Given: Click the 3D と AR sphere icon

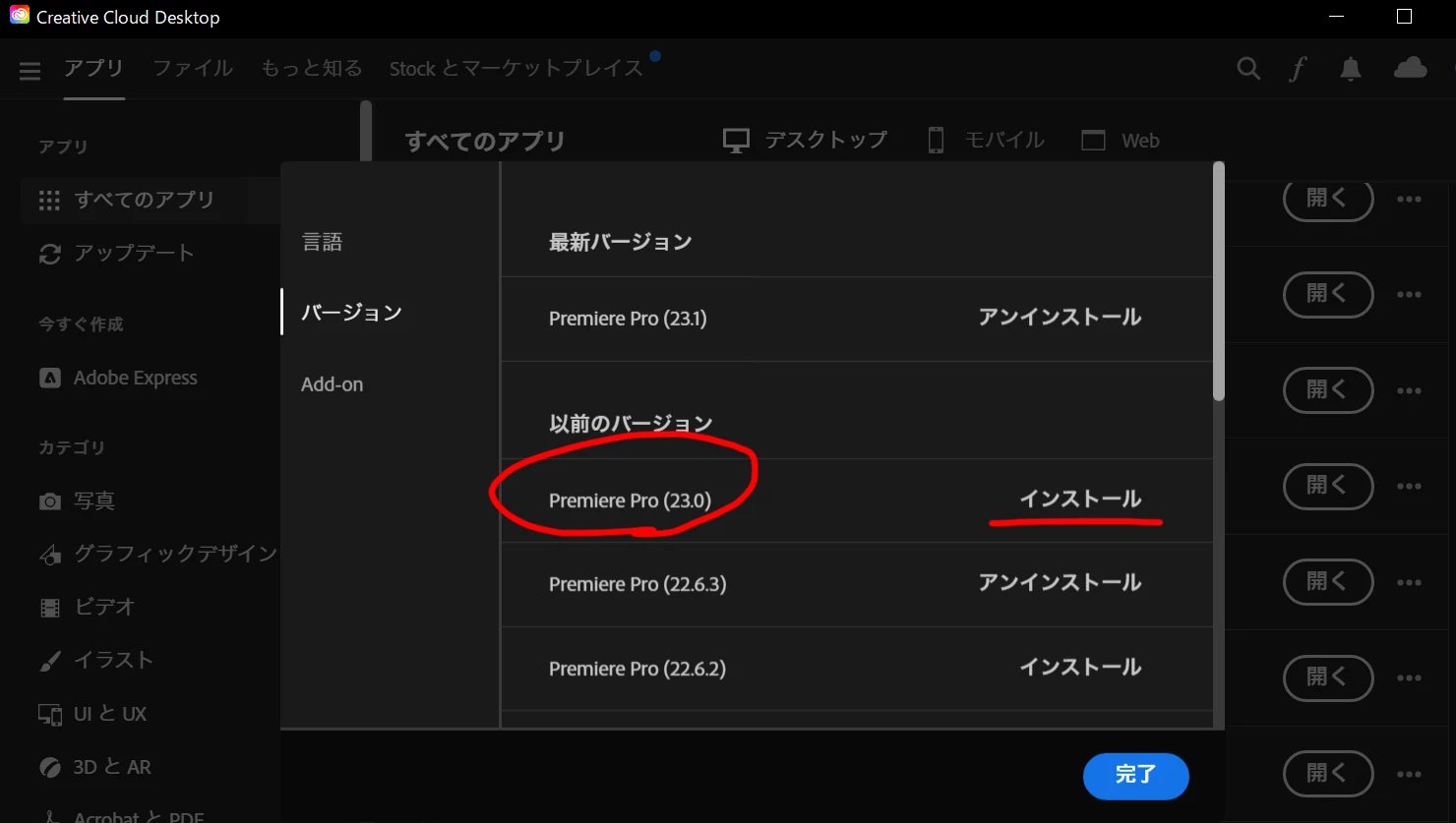Looking at the screenshot, I should click(x=49, y=767).
